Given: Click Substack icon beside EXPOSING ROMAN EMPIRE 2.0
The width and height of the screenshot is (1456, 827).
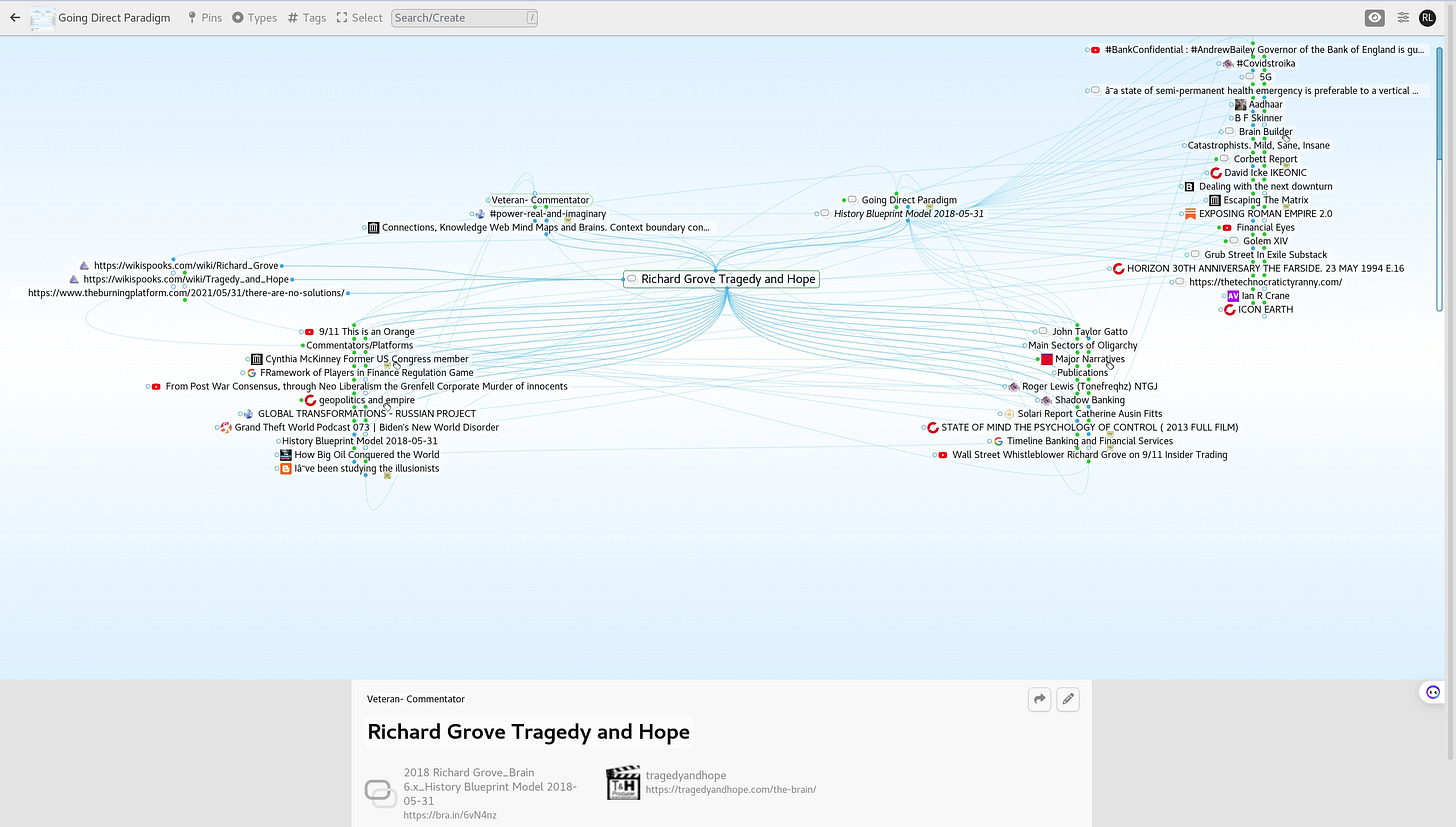Looking at the screenshot, I should click(x=1190, y=214).
